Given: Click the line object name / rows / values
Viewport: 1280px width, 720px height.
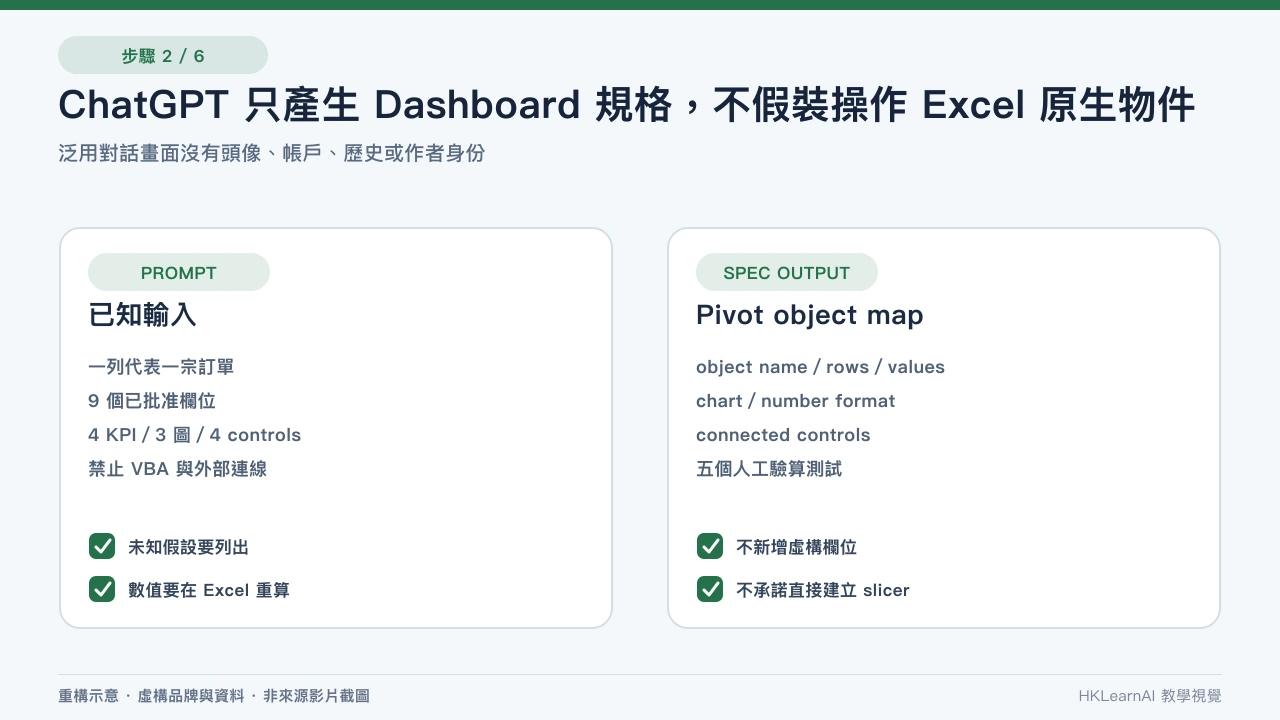Looking at the screenshot, I should click(x=820, y=367).
